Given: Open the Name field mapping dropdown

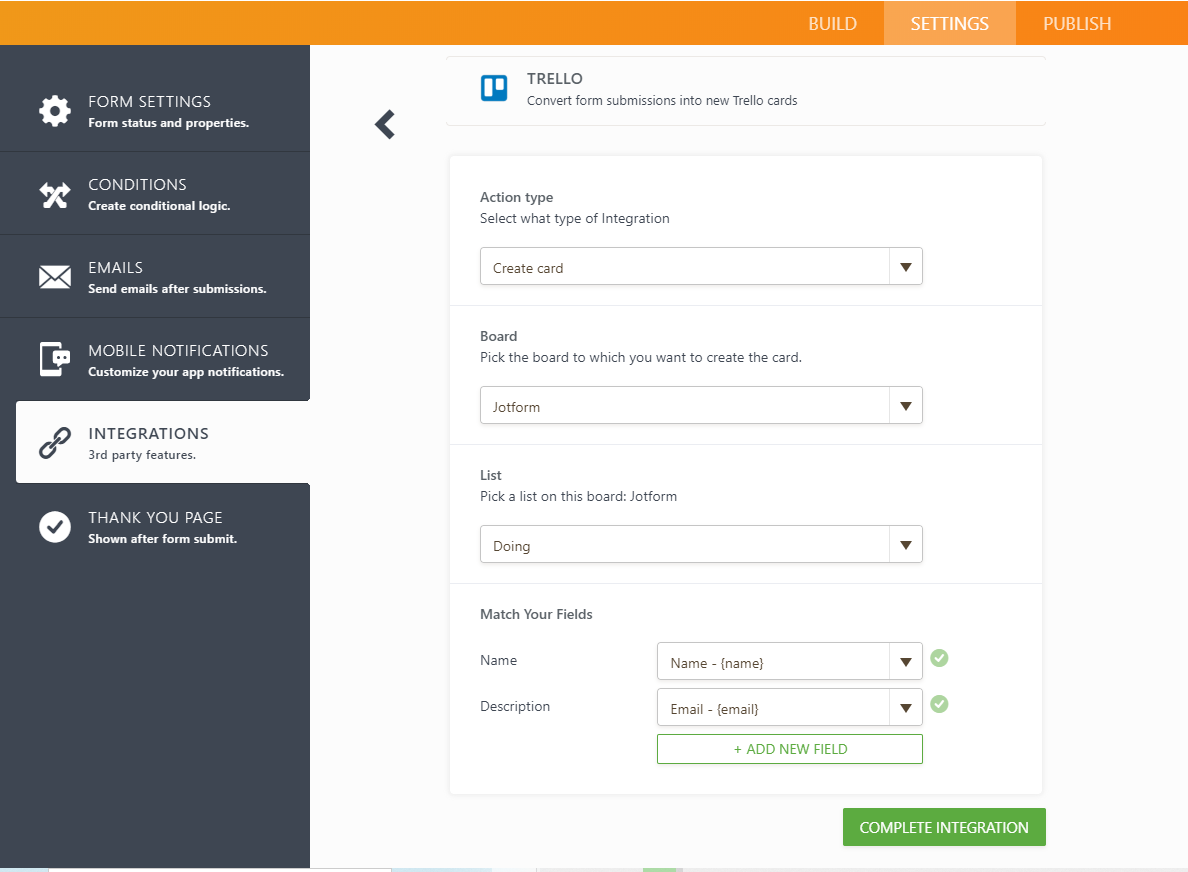Looking at the screenshot, I should pos(789,662).
